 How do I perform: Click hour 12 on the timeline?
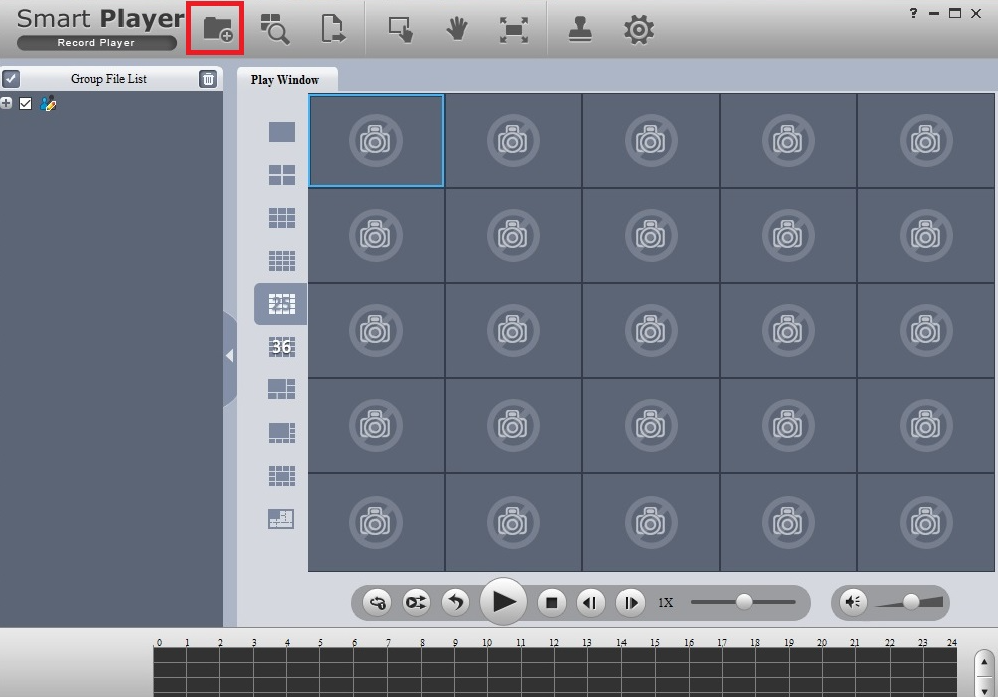tap(554, 643)
